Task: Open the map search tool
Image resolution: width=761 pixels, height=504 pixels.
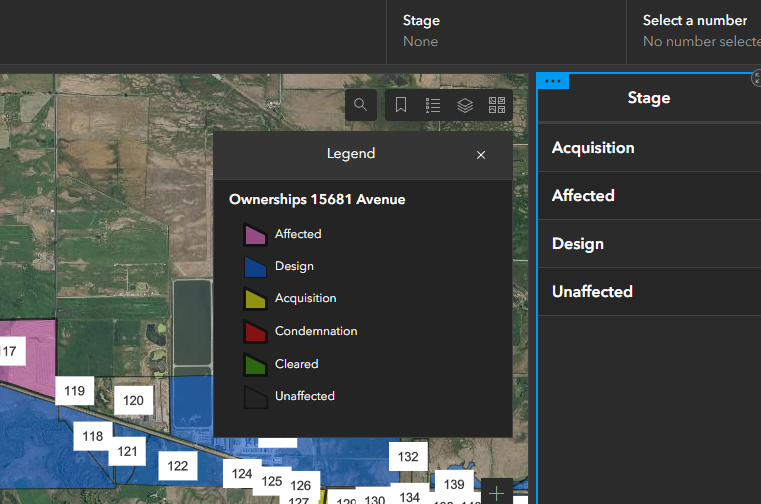Action: pos(361,105)
